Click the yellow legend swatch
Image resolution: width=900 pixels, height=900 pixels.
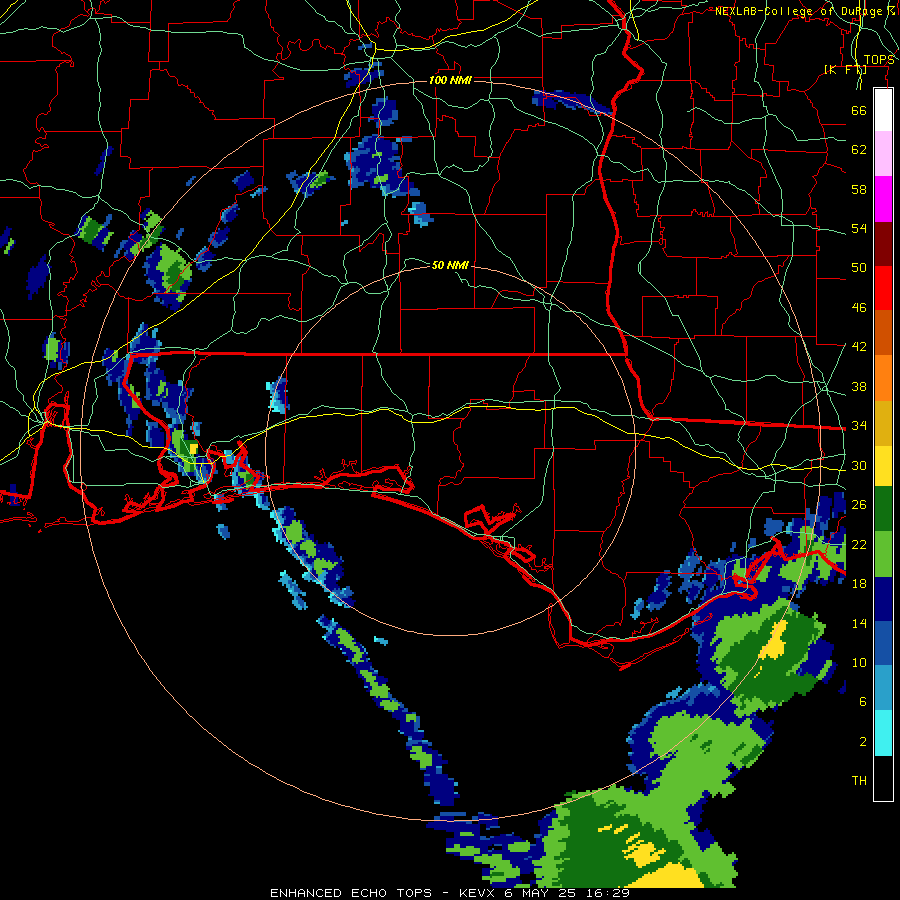[x=883, y=466]
